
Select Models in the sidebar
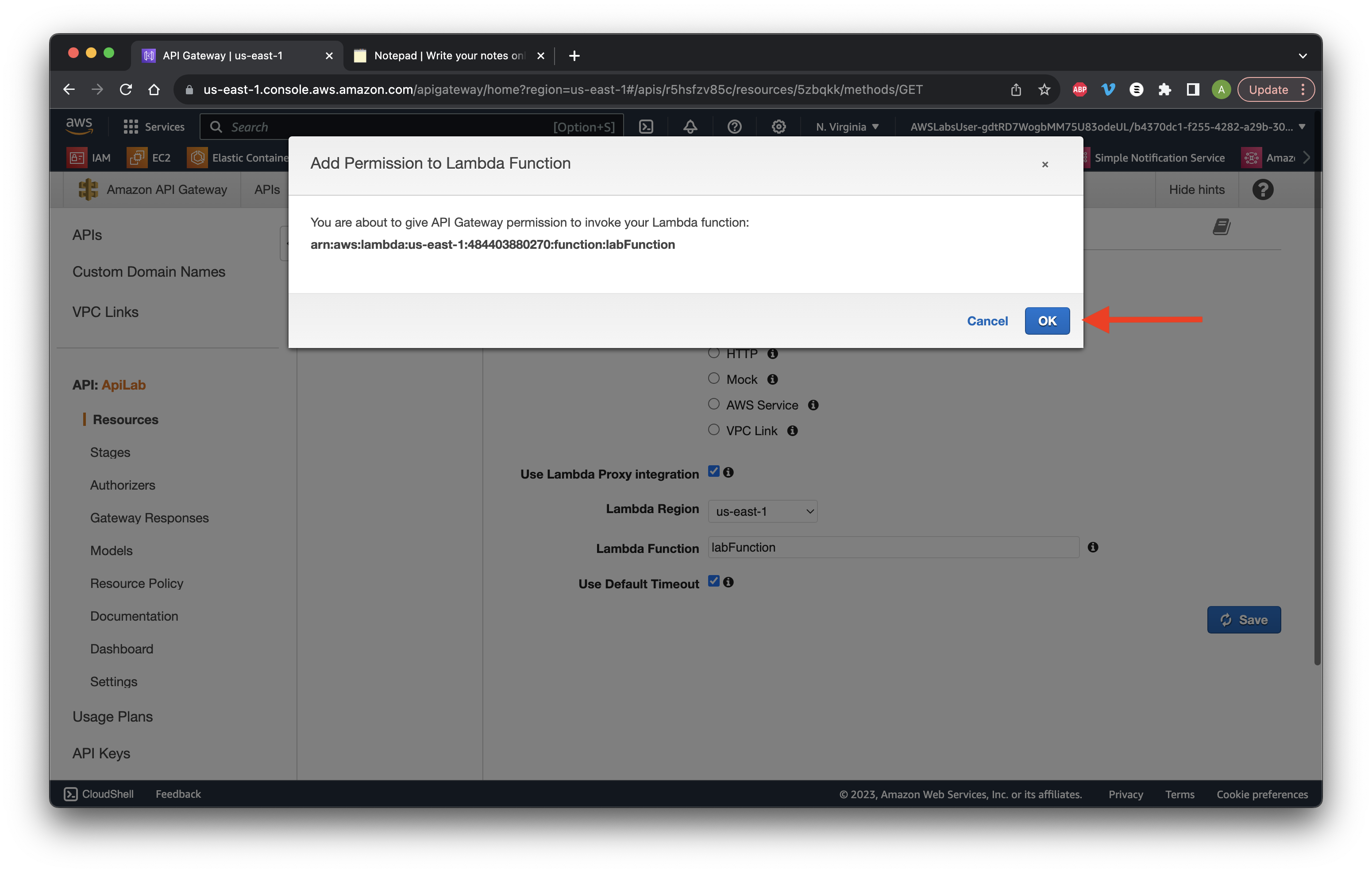click(111, 550)
